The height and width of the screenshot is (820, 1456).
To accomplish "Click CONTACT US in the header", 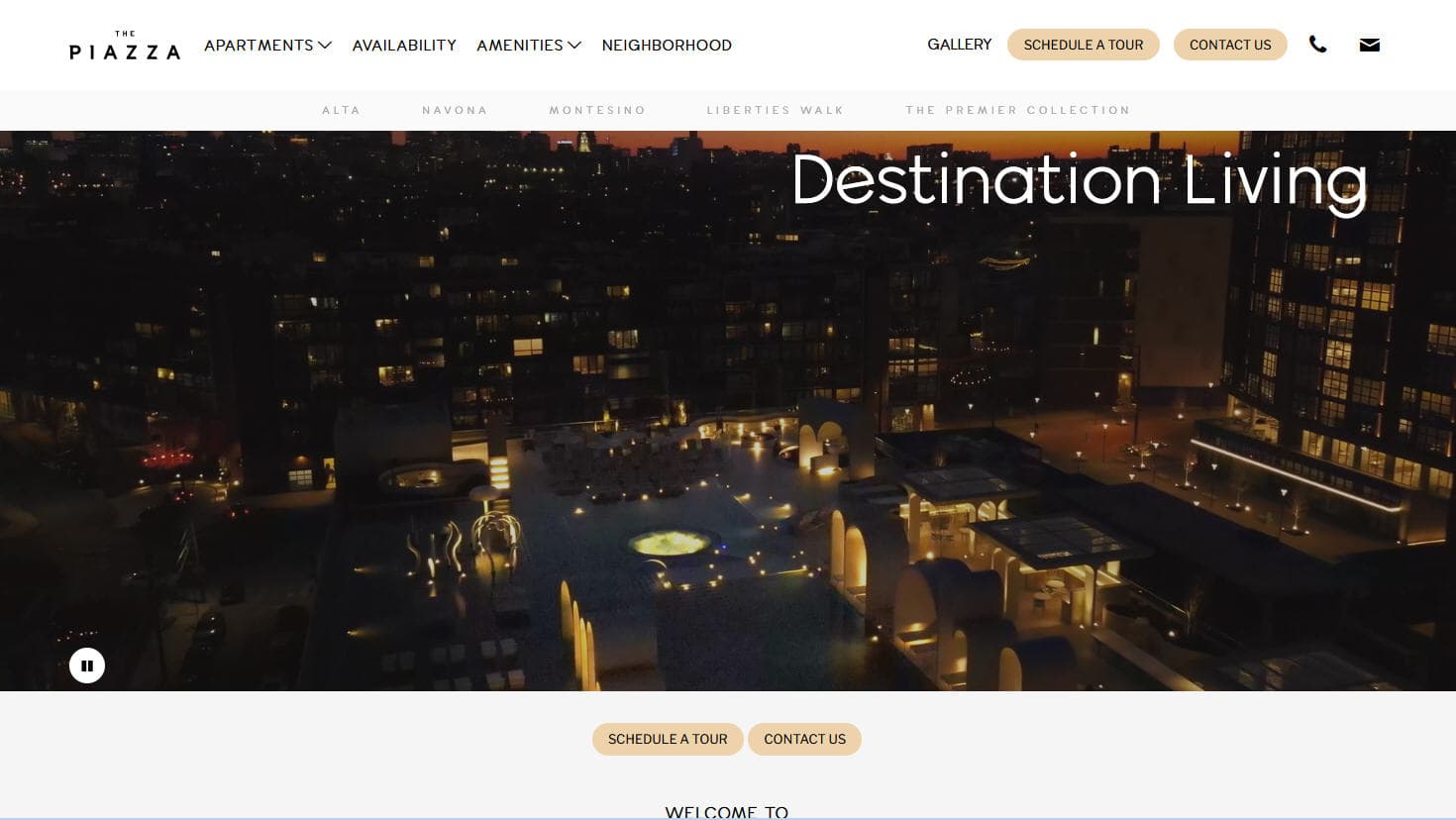I will point(1230,45).
